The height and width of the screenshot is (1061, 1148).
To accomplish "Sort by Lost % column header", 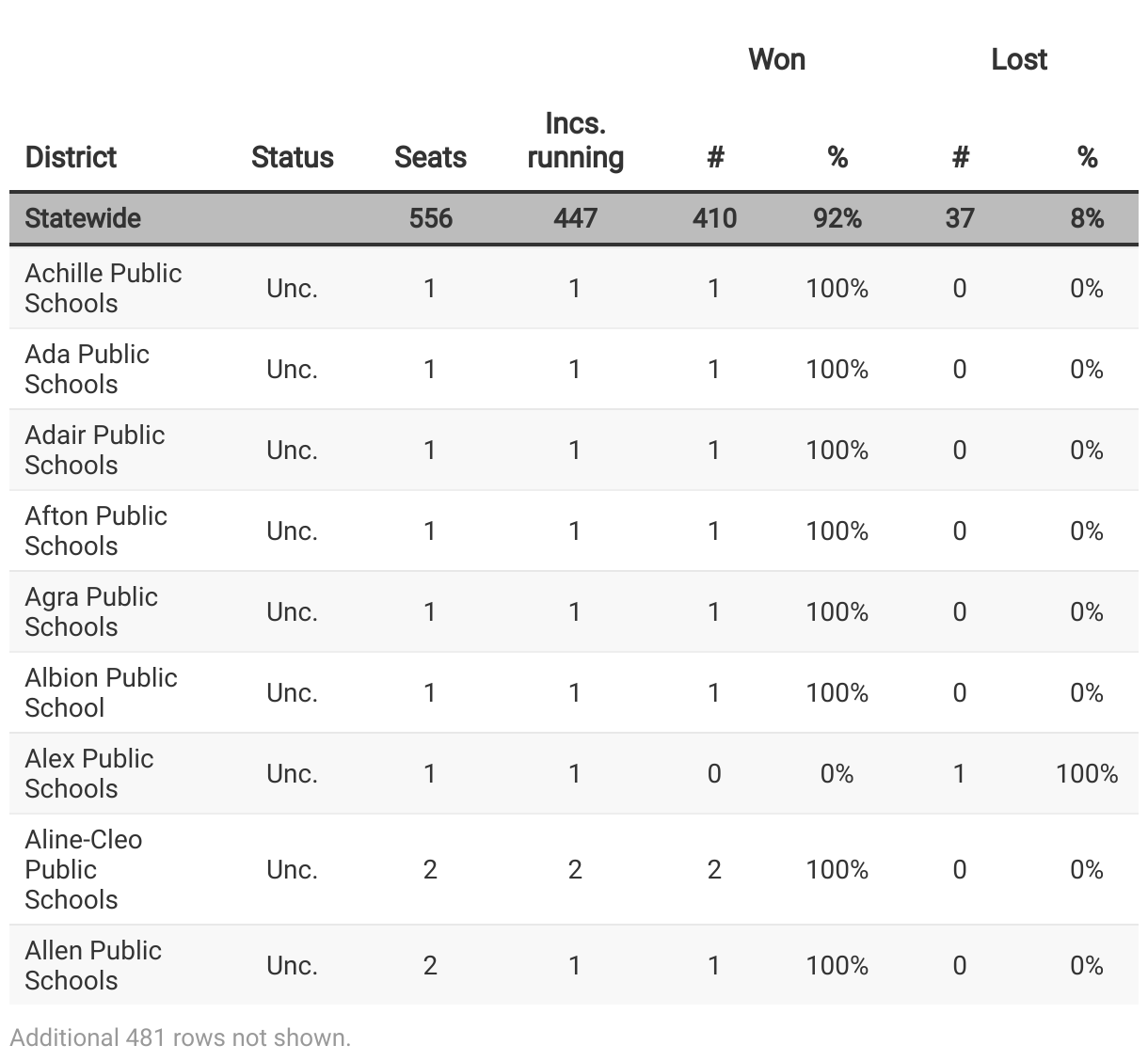I will [x=1087, y=157].
